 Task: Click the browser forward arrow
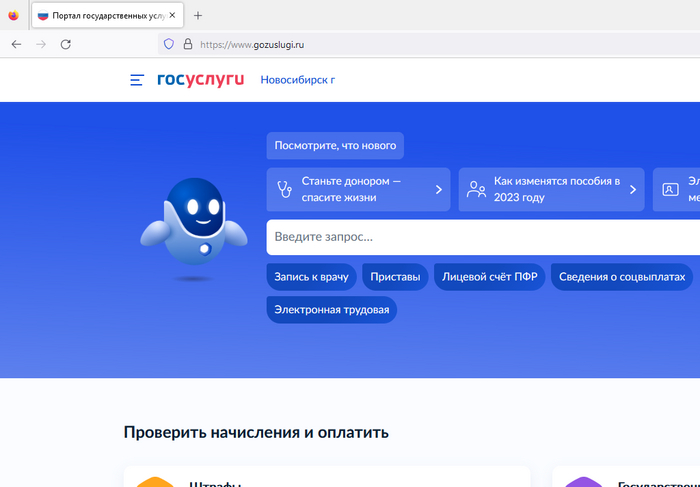pos(41,44)
